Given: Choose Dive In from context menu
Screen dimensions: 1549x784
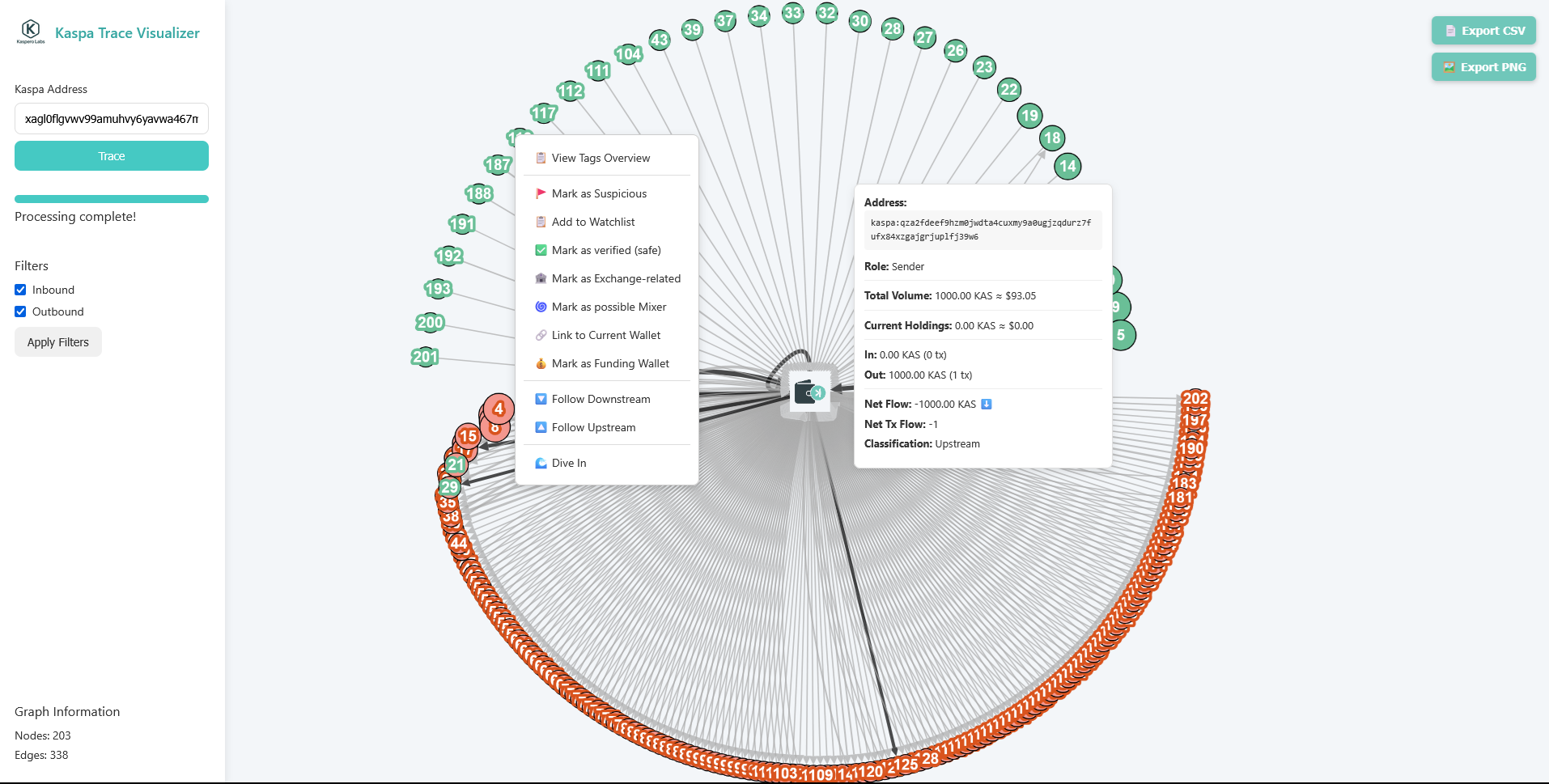Looking at the screenshot, I should [607, 463].
